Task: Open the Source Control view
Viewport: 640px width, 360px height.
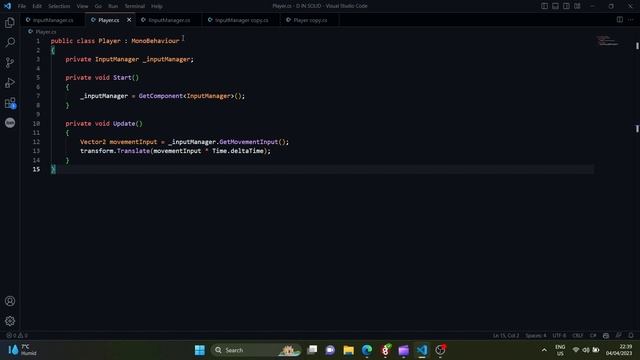Action: 10,62
